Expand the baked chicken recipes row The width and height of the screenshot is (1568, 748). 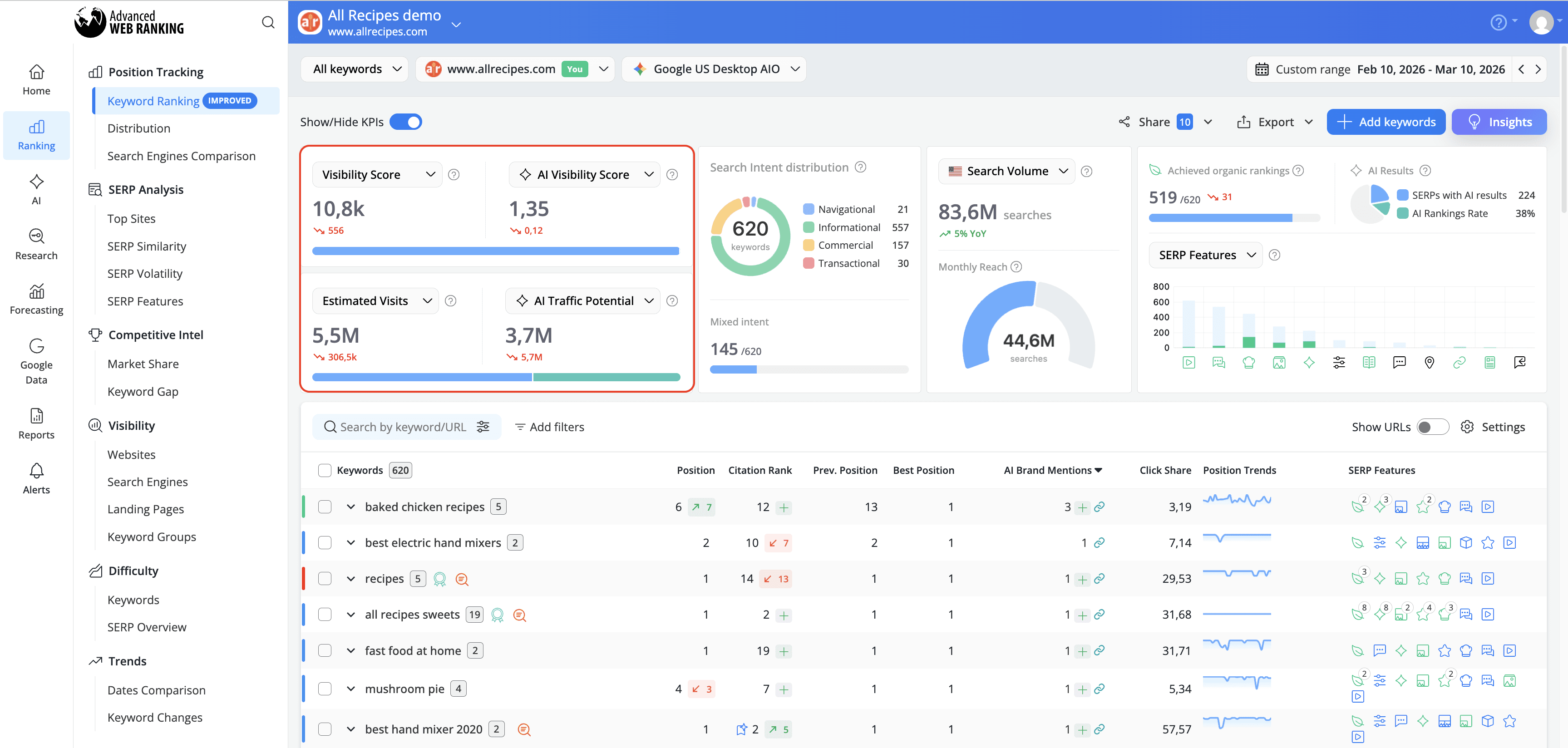[x=350, y=506]
